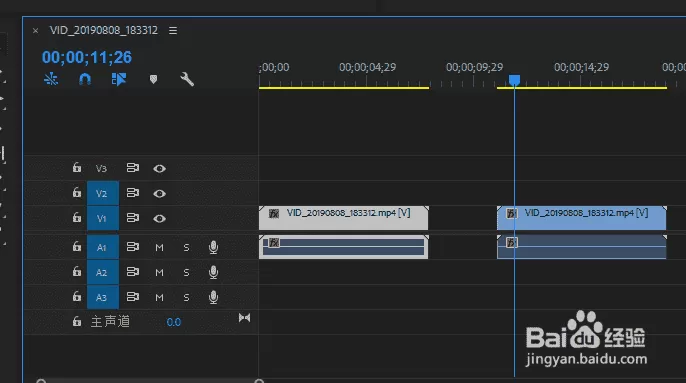Click fx badge on first video clip
The width and height of the screenshot is (686, 383).
tap(274, 214)
